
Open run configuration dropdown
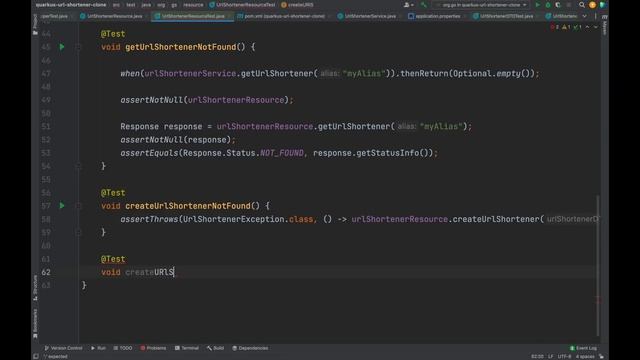click(x=481, y=5)
